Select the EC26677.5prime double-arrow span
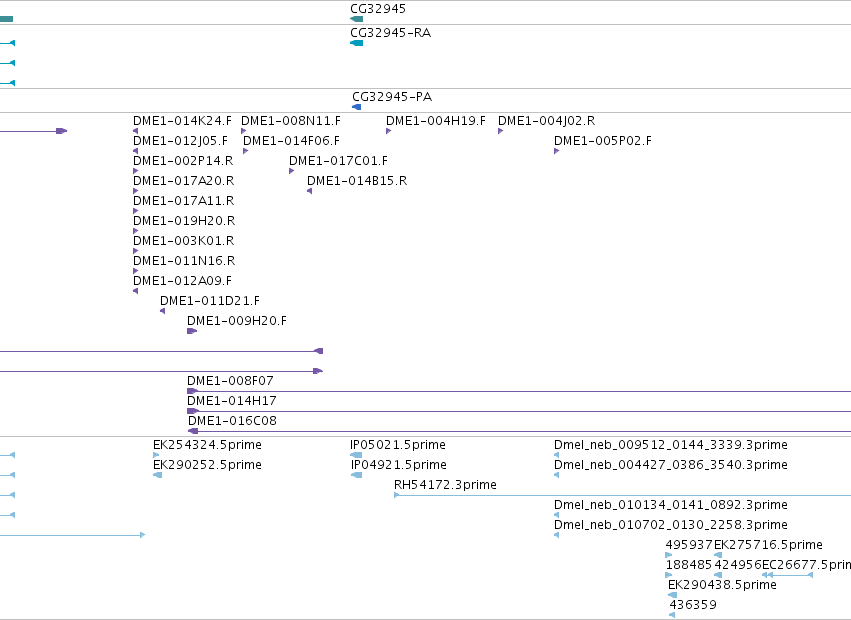Screen dimensions: 851x620 [788, 575]
